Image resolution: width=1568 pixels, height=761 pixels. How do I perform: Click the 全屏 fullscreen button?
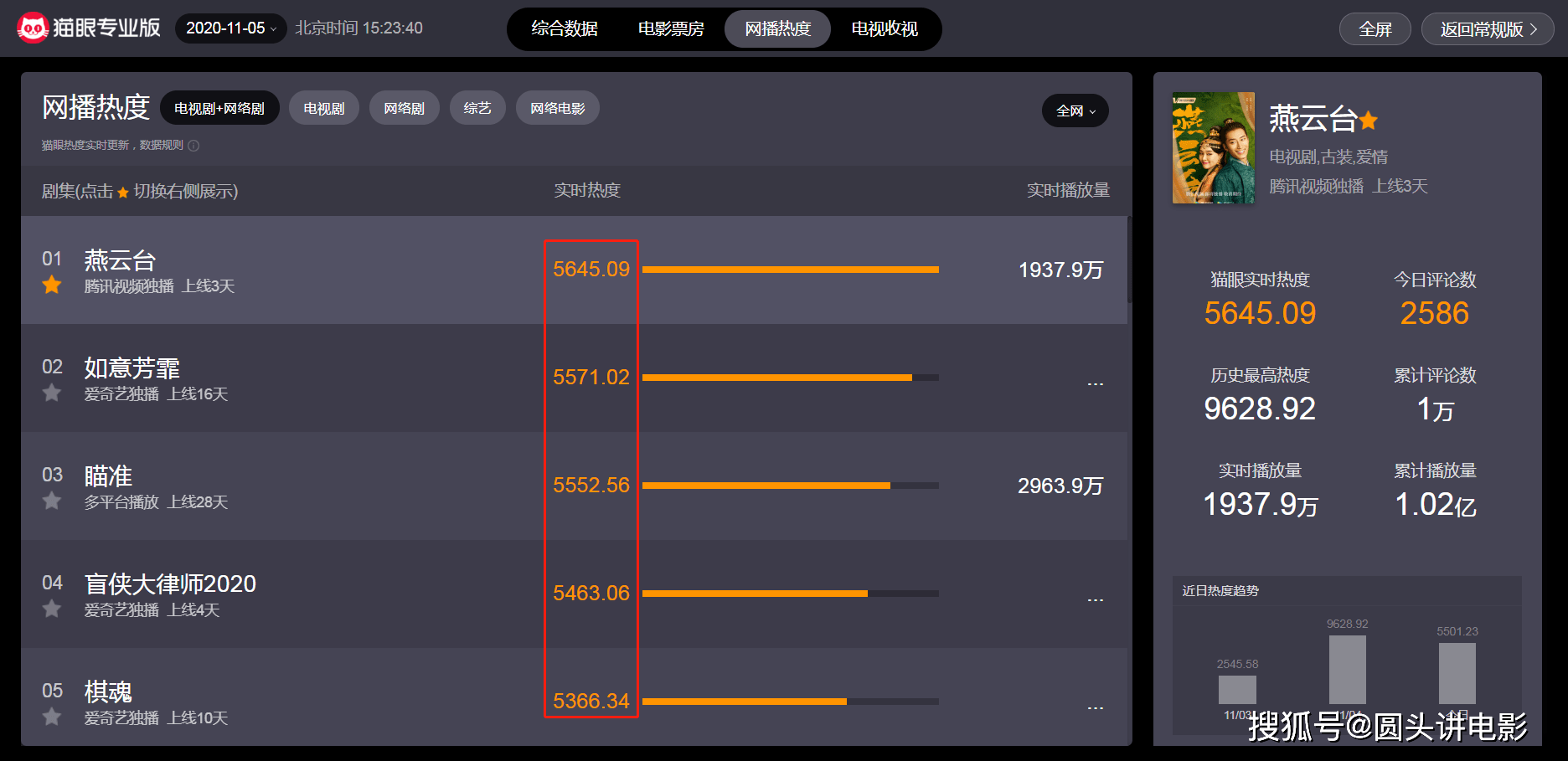1375,29
